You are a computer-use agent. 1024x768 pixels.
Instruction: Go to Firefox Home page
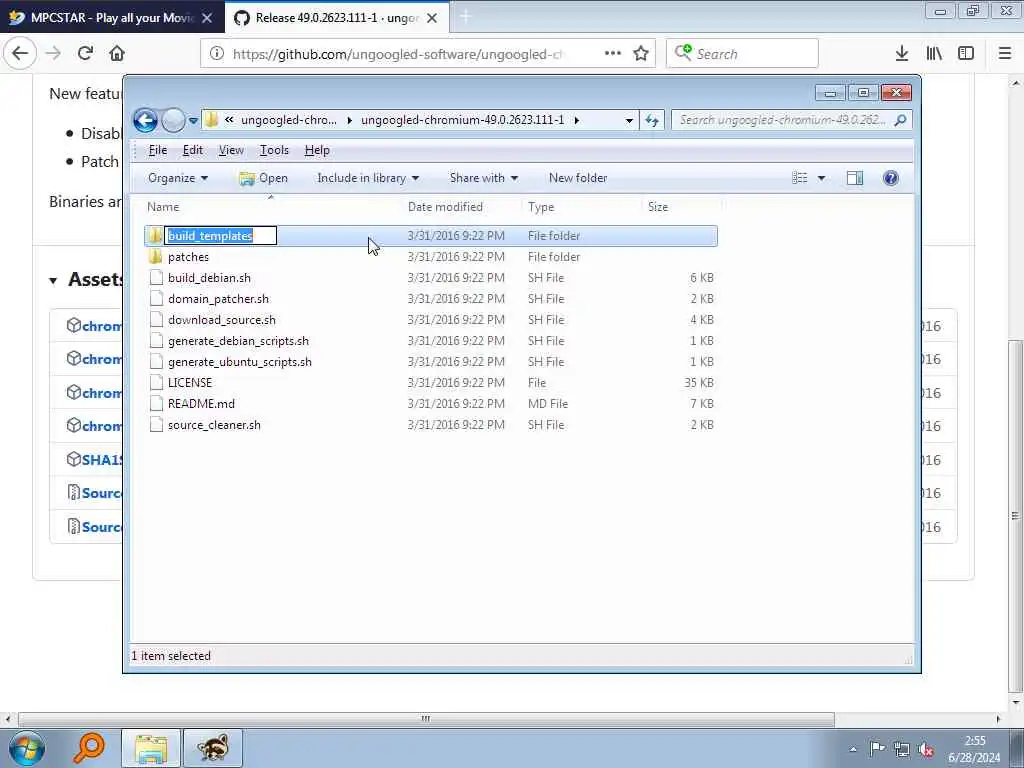pyautogui.click(x=117, y=54)
